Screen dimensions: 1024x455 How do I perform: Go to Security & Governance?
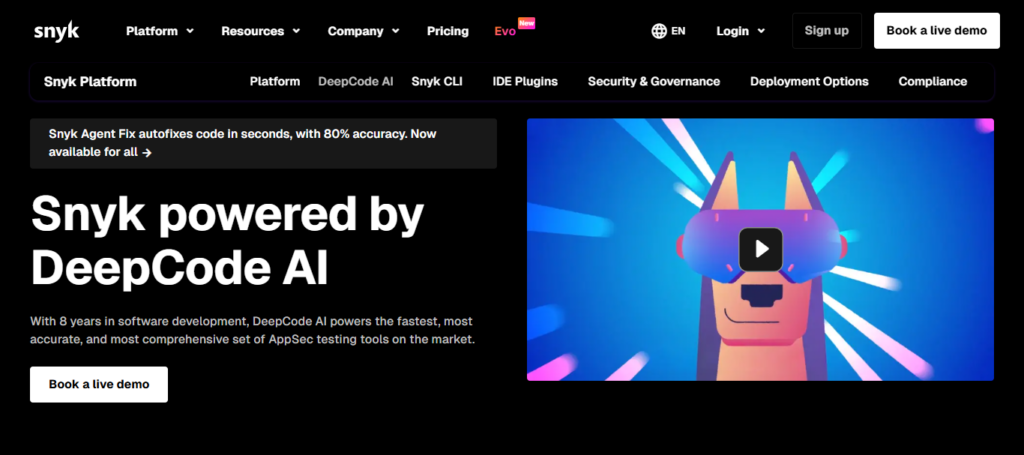(654, 82)
